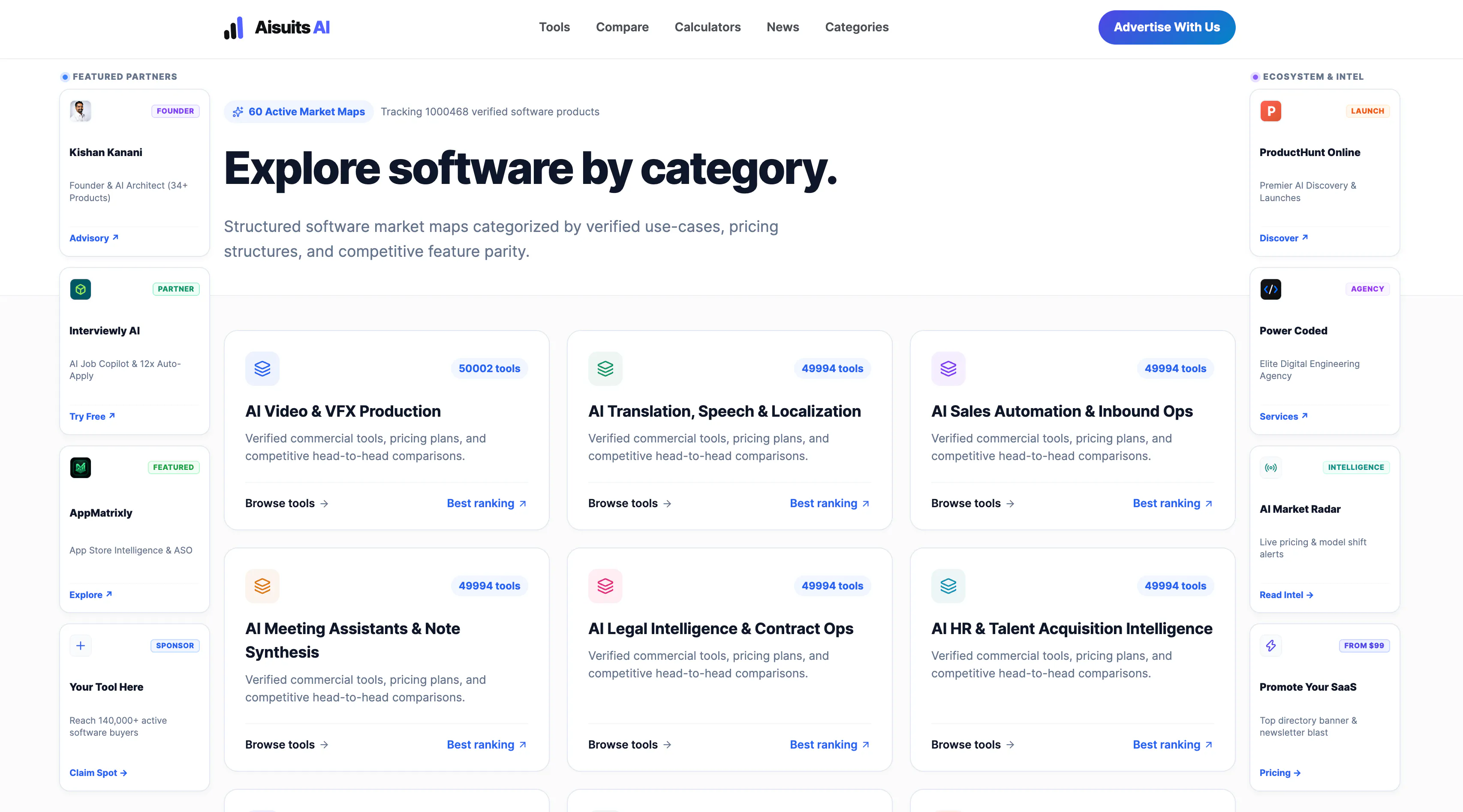
Task: Click the orange layers icon for AI Meeting Assistants
Action: (262, 586)
